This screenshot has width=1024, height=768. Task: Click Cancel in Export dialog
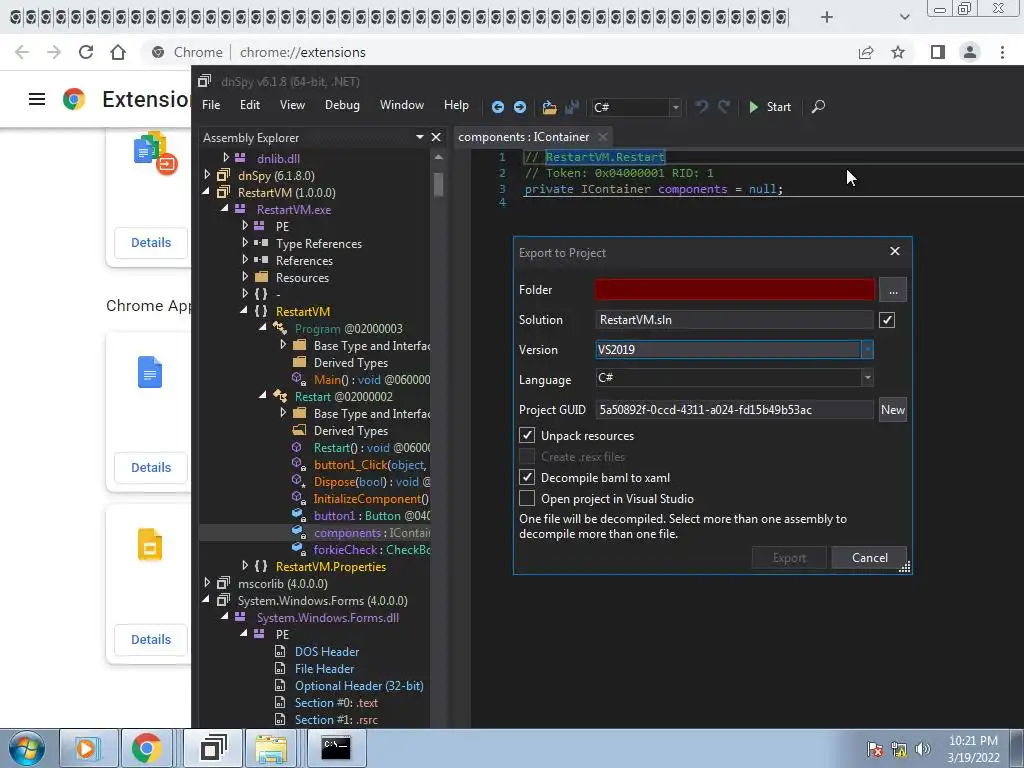point(869,558)
